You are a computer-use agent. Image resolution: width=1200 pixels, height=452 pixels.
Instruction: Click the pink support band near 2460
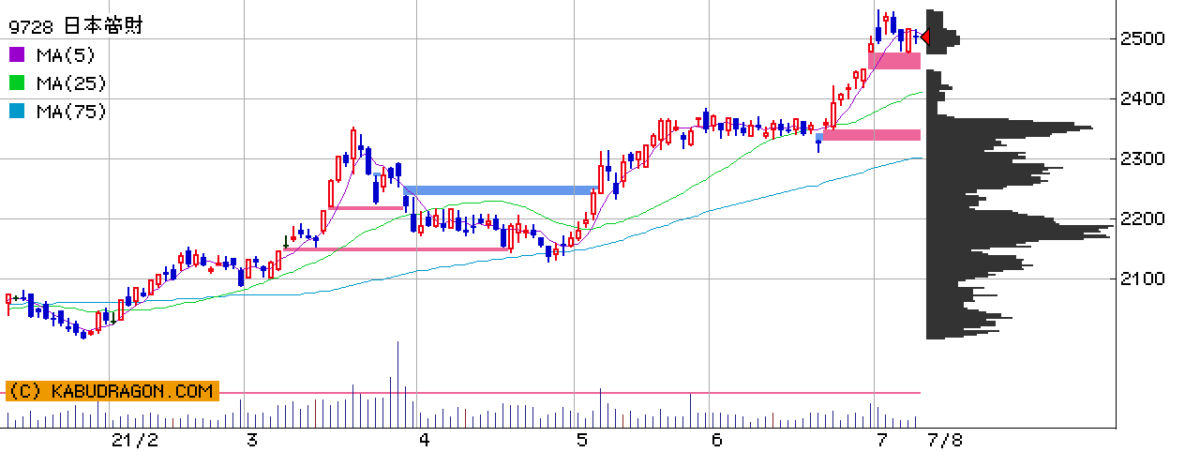(x=894, y=61)
